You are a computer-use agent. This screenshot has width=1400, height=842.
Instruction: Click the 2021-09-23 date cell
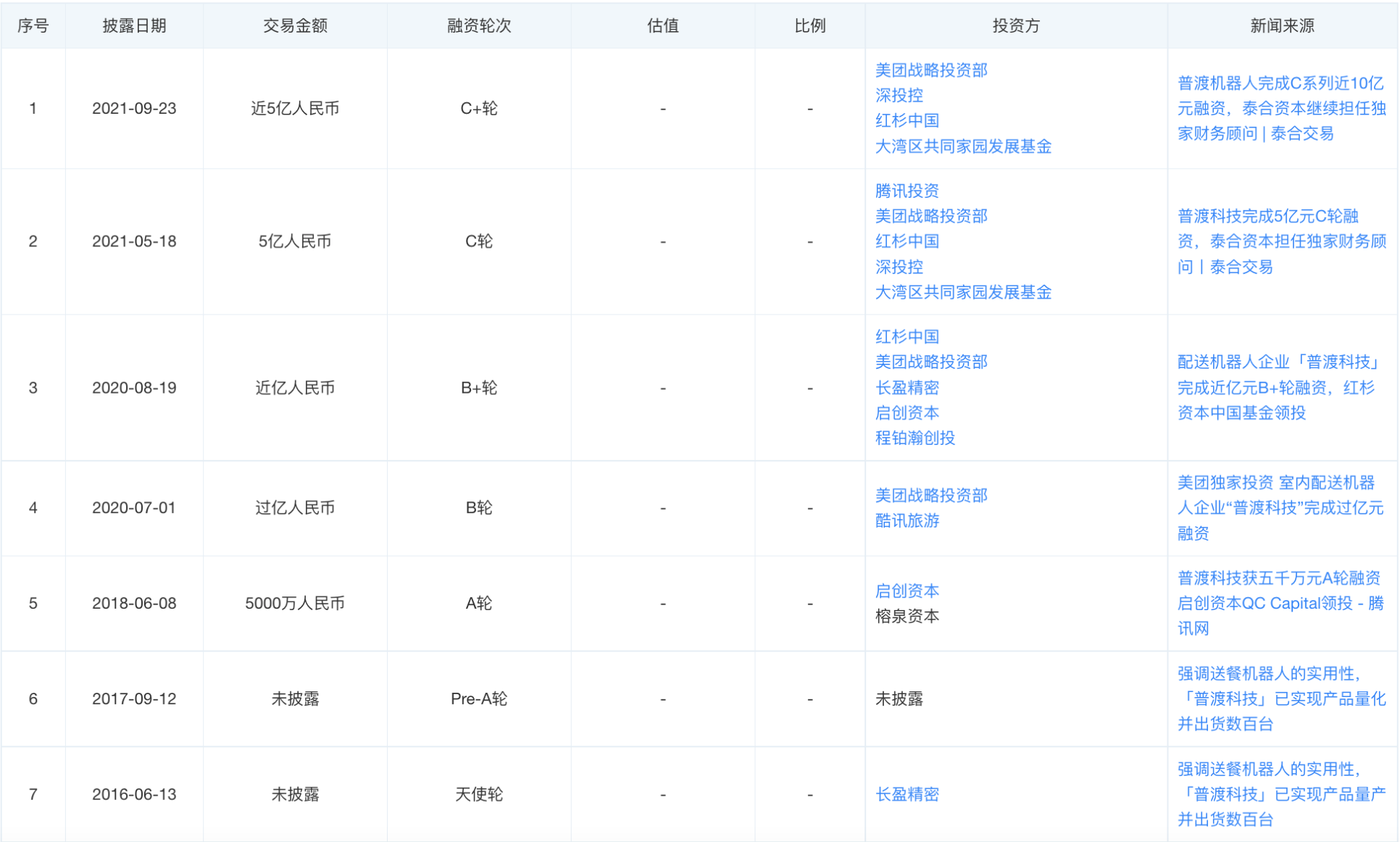click(134, 109)
